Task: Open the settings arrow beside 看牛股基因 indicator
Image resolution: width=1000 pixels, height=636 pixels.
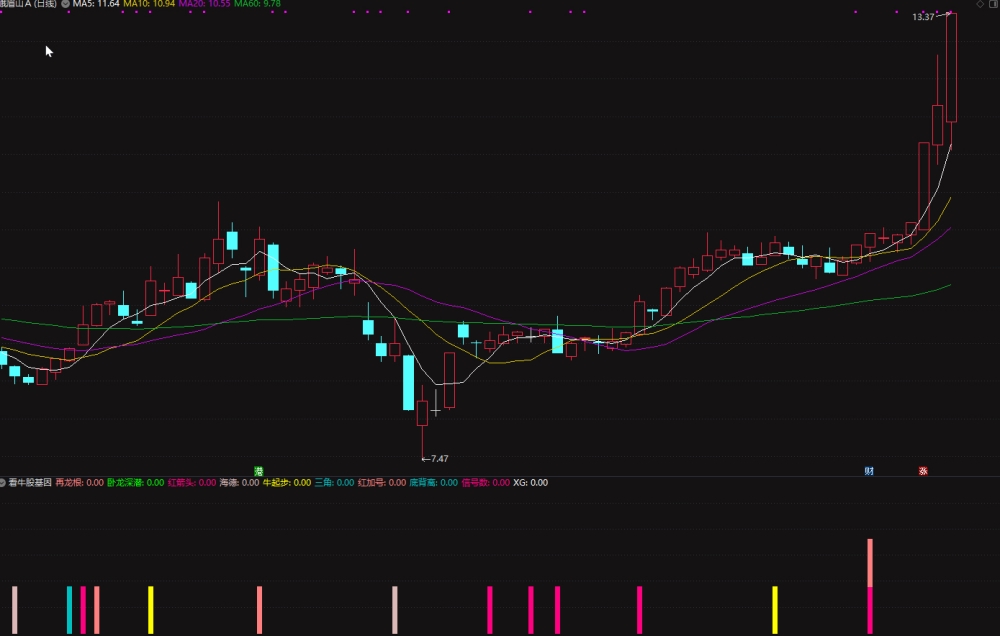Action: [3, 483]
